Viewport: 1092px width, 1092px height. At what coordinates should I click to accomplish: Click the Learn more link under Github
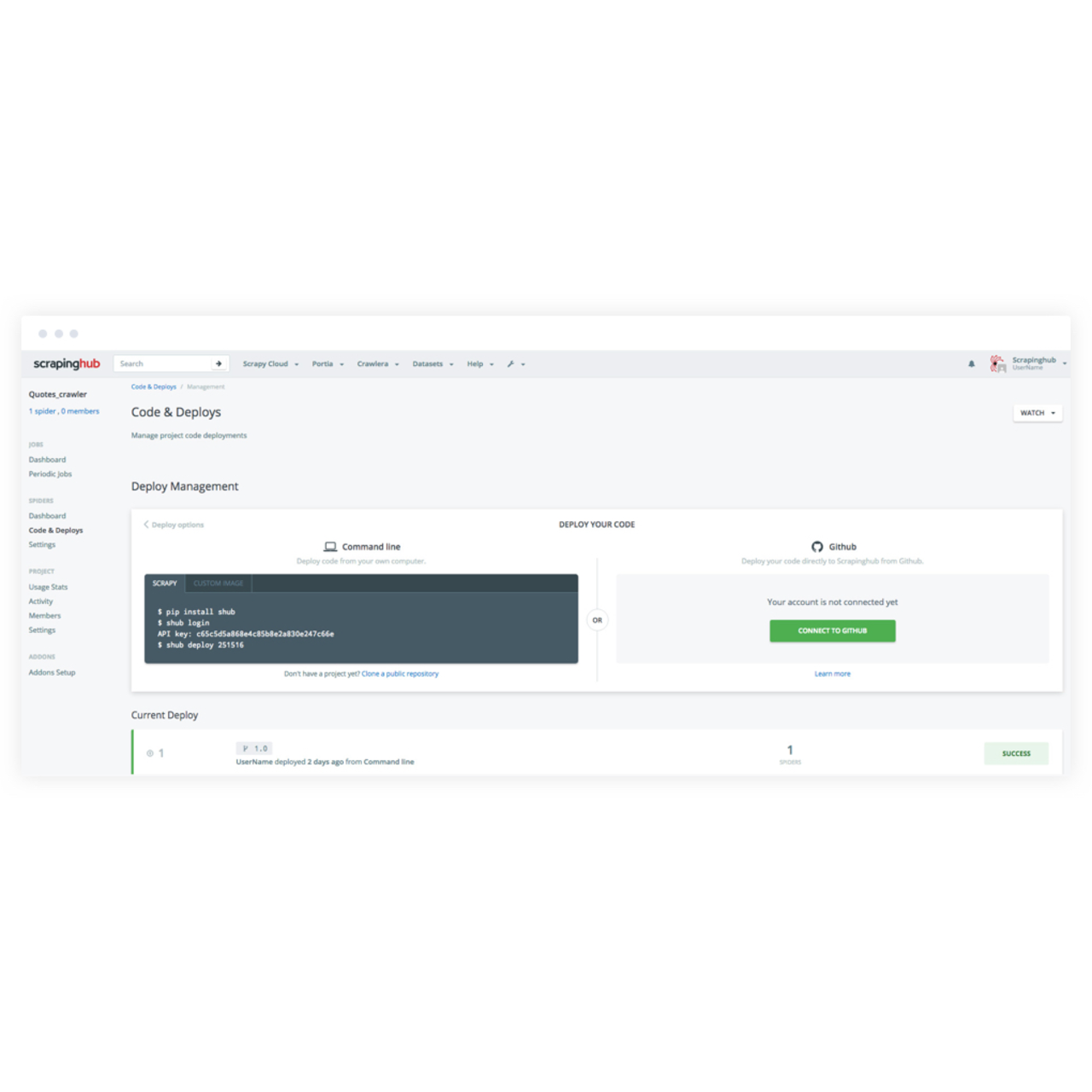[x=832, y=673]
